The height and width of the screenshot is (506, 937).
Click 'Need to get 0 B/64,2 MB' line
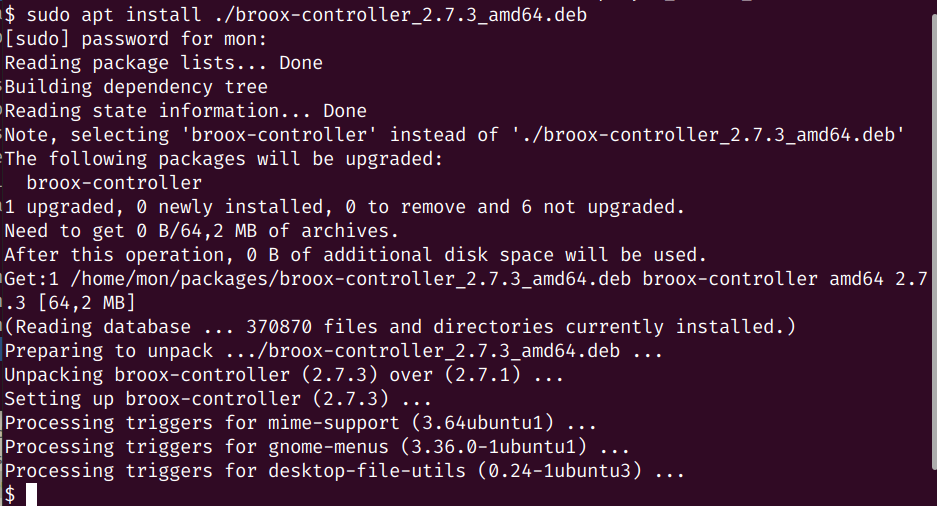pyautogui.click(x=201, y=231)
